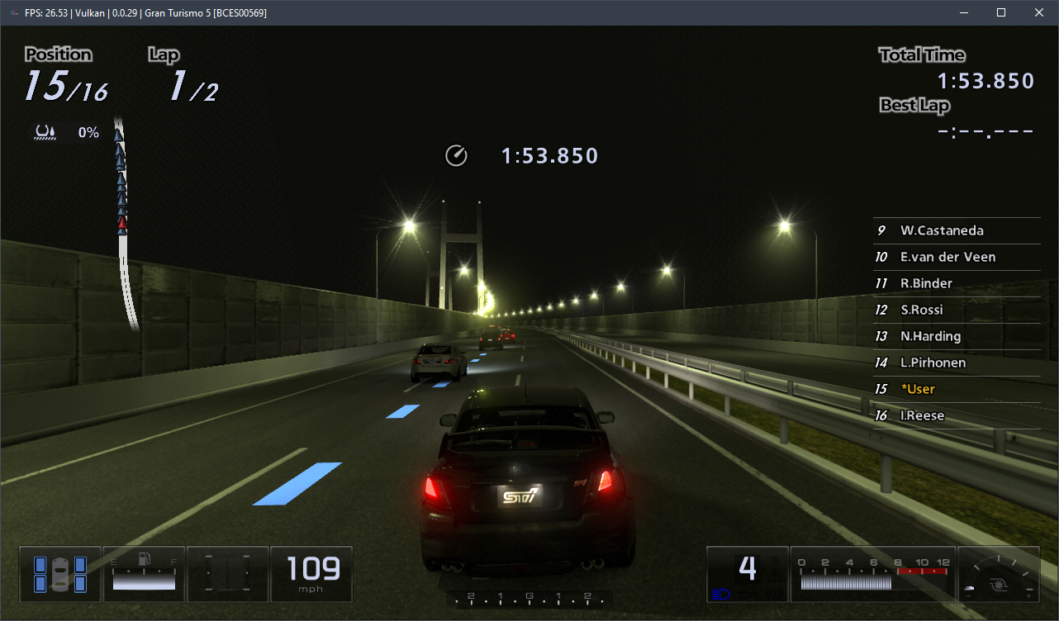
Task: Select W.Castaneda in the standings list
Action: click(941, 230)
